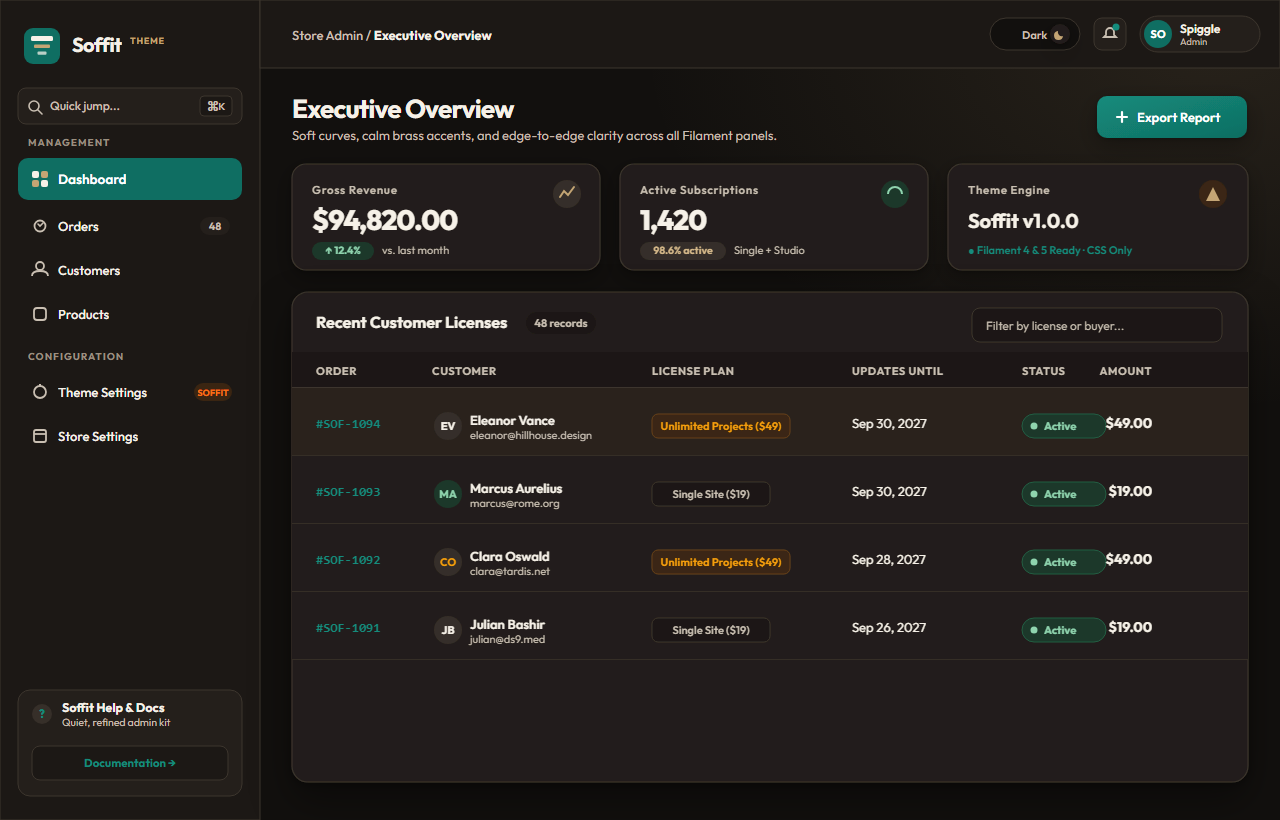Viewport: 1280px width, 820px height.
Task: Click the SOFFIT badge on Theme Settings
Action: click(213, 392)
